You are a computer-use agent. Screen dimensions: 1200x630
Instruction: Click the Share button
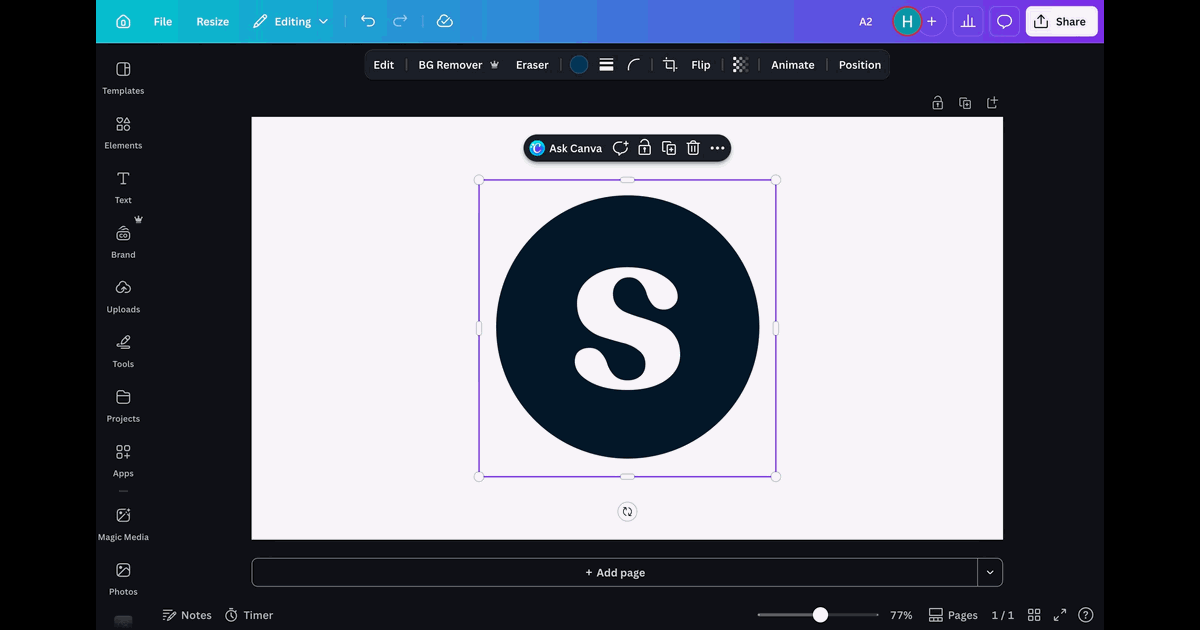click(x=1061, y=21)
